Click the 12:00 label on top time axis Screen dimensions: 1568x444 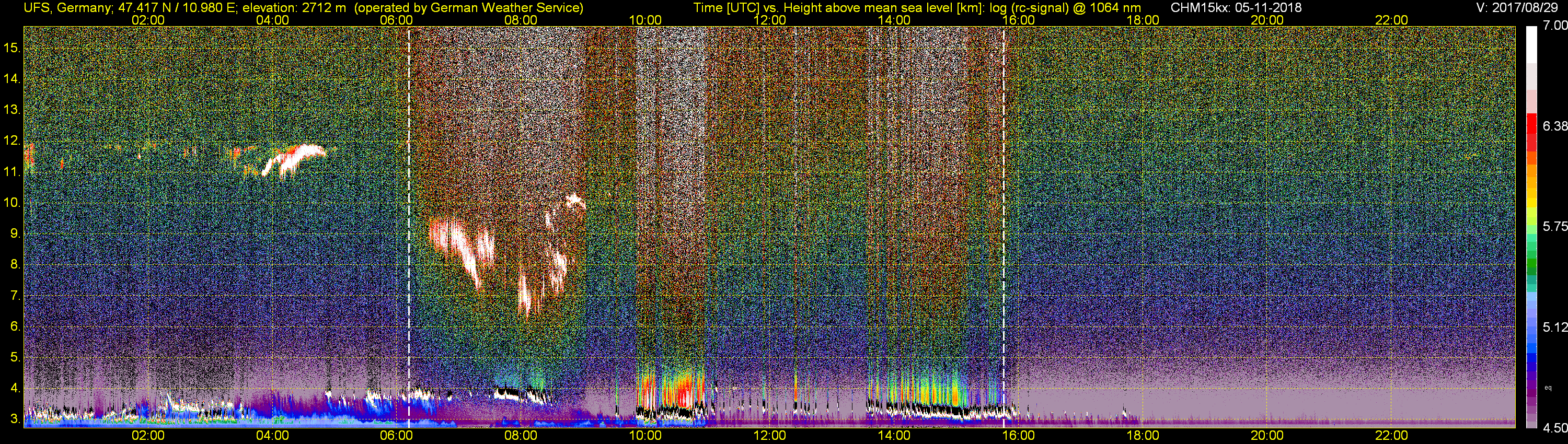(x=769, y=20)
